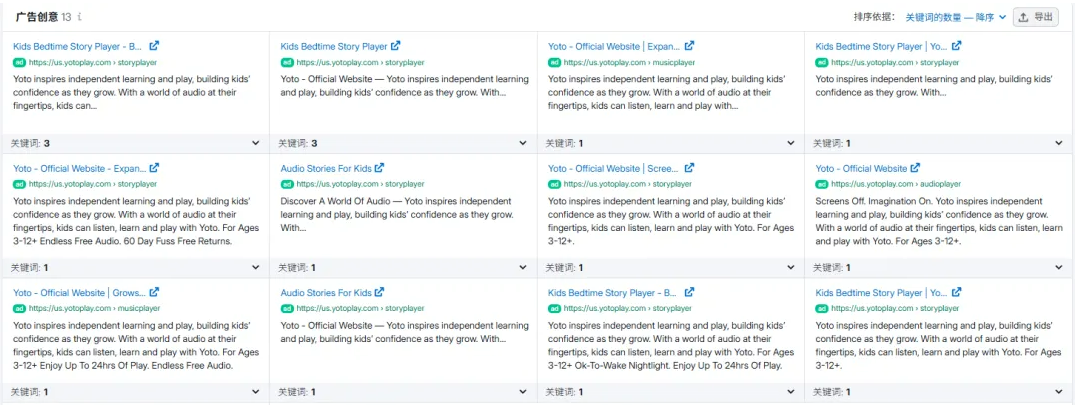This screenshot has width=1077, height=405.
Task: Select the 'Screens Off. Imagination On.' description text
Action: point(939,221)
